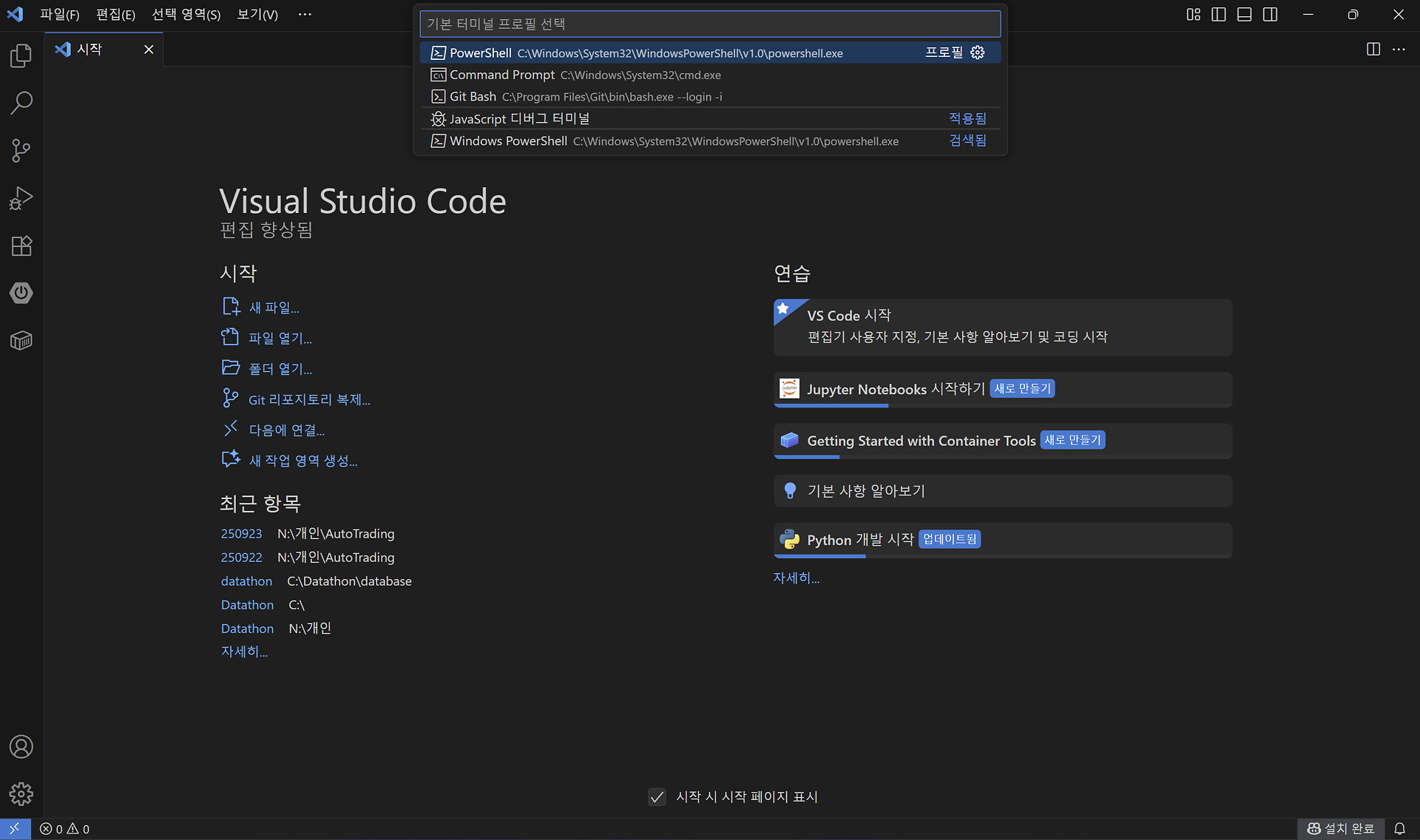Open the Extensions view icon
This screenshot has width=1420, height=840.
tap(21, 245)
